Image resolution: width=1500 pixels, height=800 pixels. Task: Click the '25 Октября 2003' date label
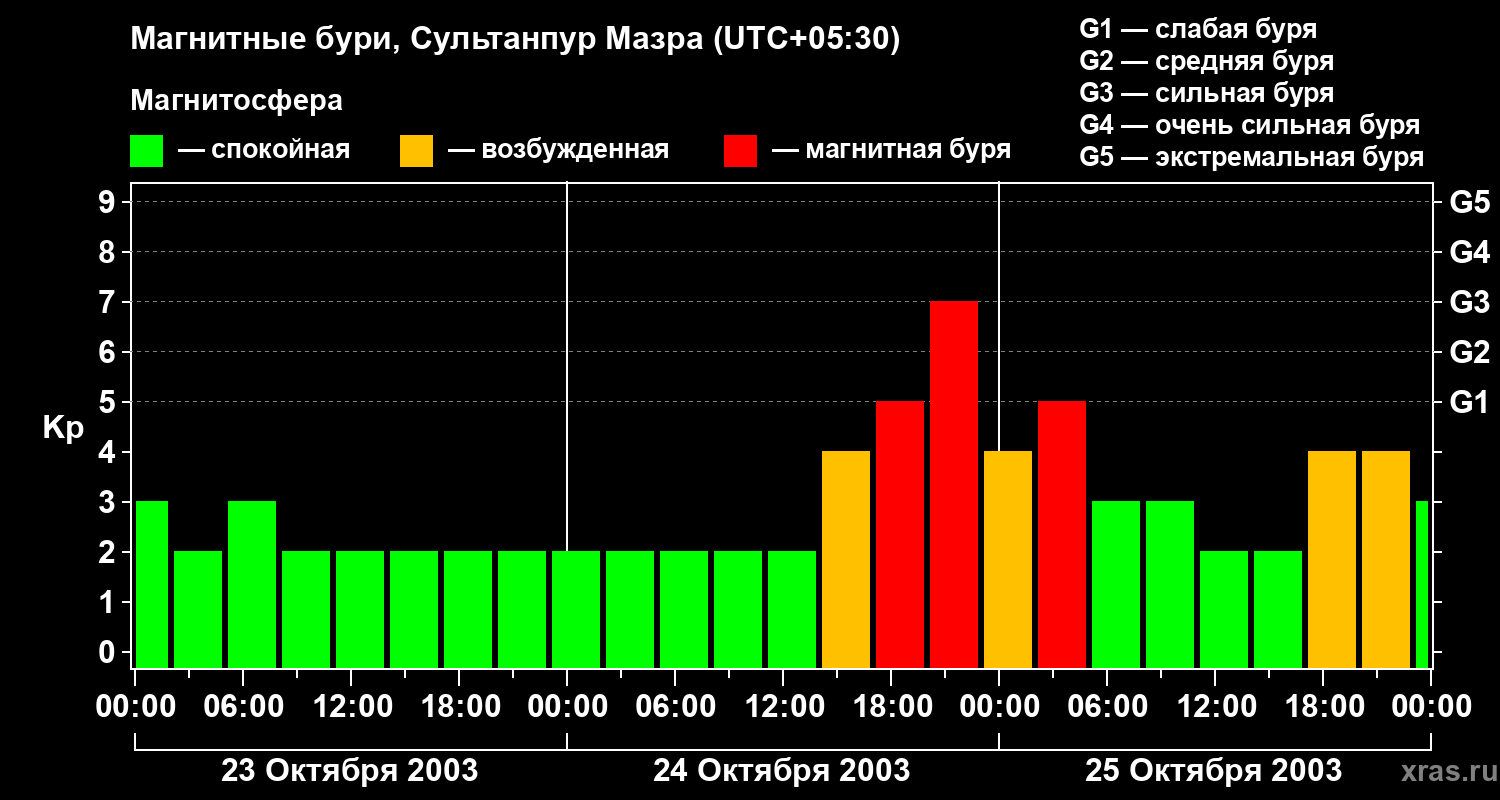pyautogui.click(x=1213, y=771)
